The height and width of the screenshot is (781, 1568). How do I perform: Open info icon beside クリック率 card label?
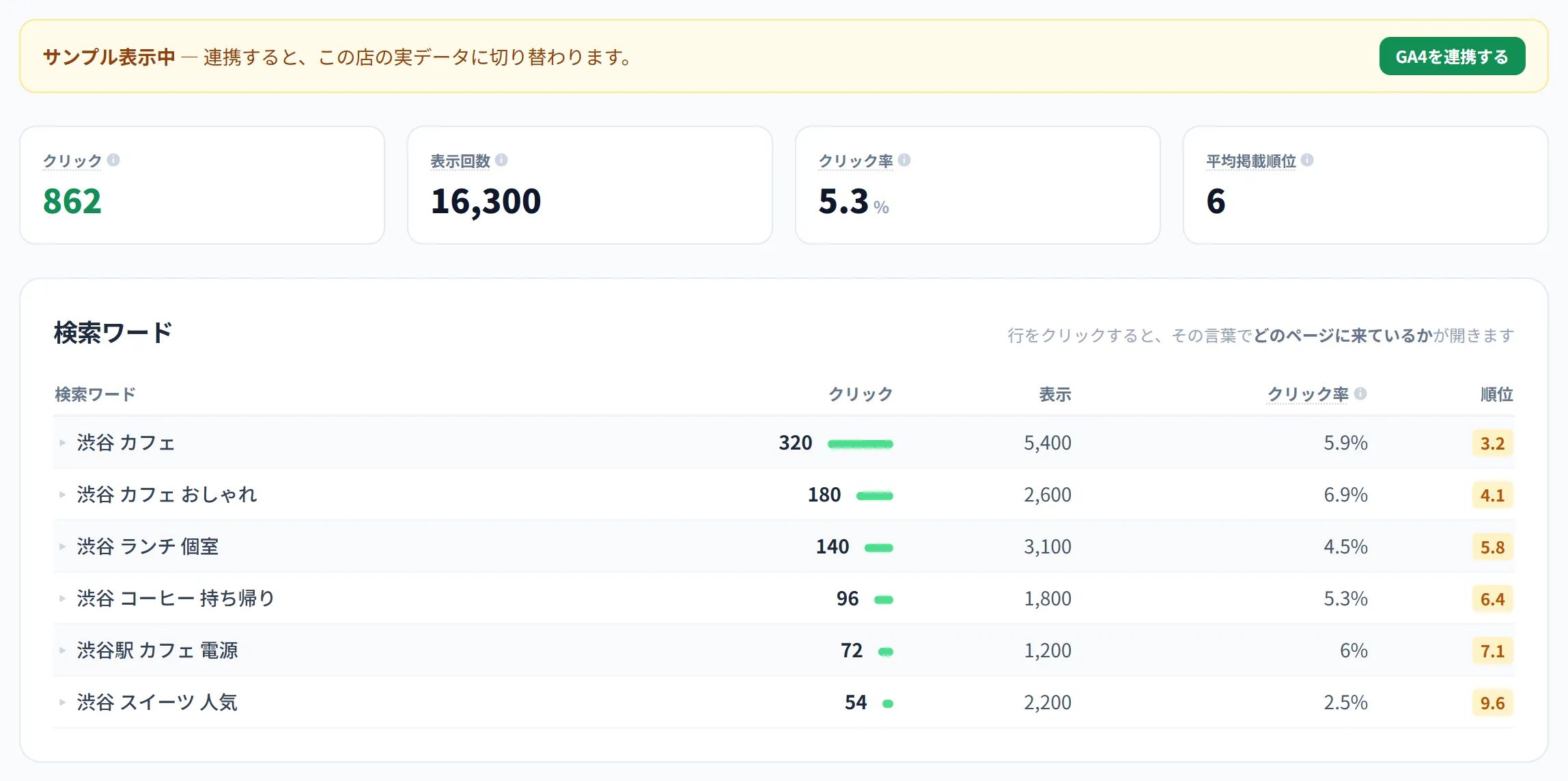click(x=904, y=160)
